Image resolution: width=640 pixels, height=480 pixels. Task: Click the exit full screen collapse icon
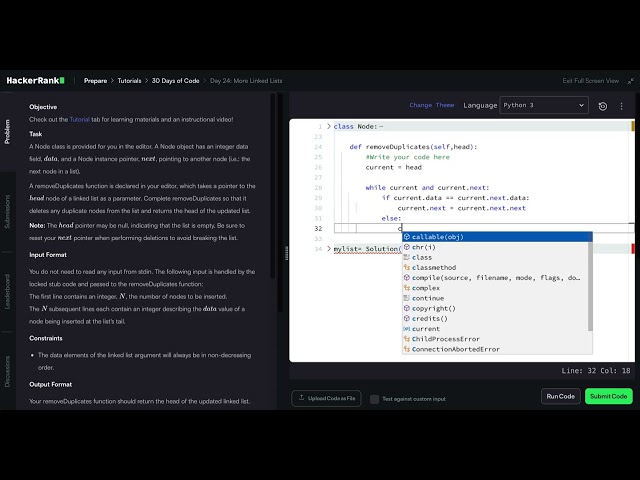tap(631, 81)
